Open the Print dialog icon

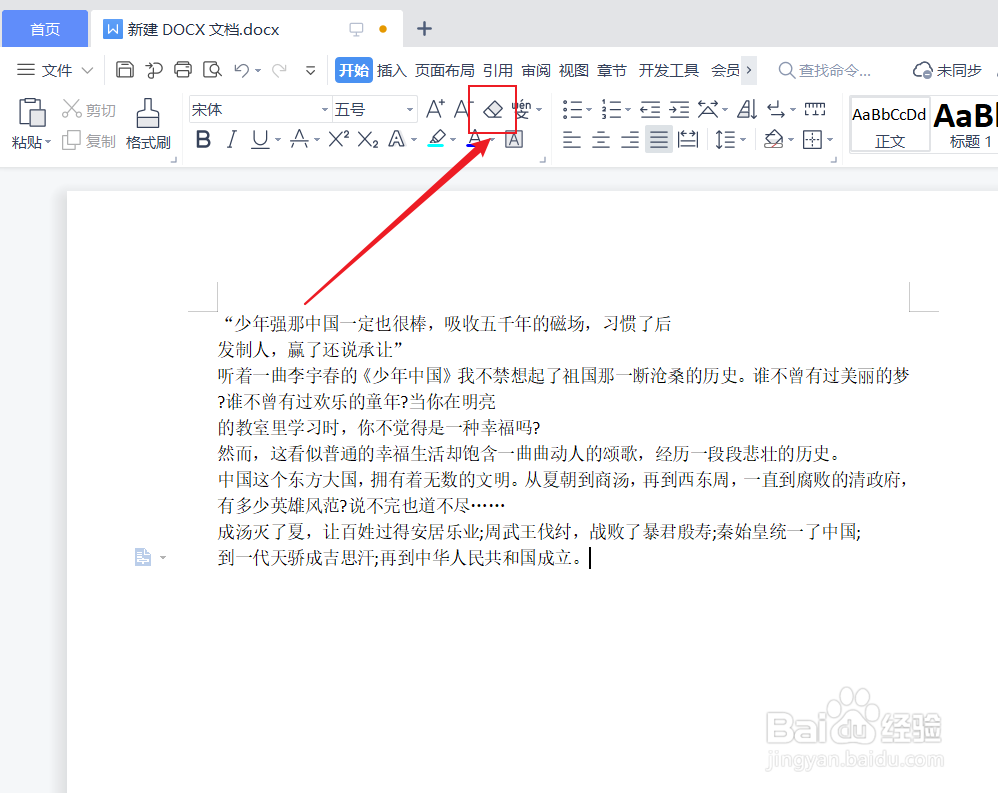tap(182, 70)
